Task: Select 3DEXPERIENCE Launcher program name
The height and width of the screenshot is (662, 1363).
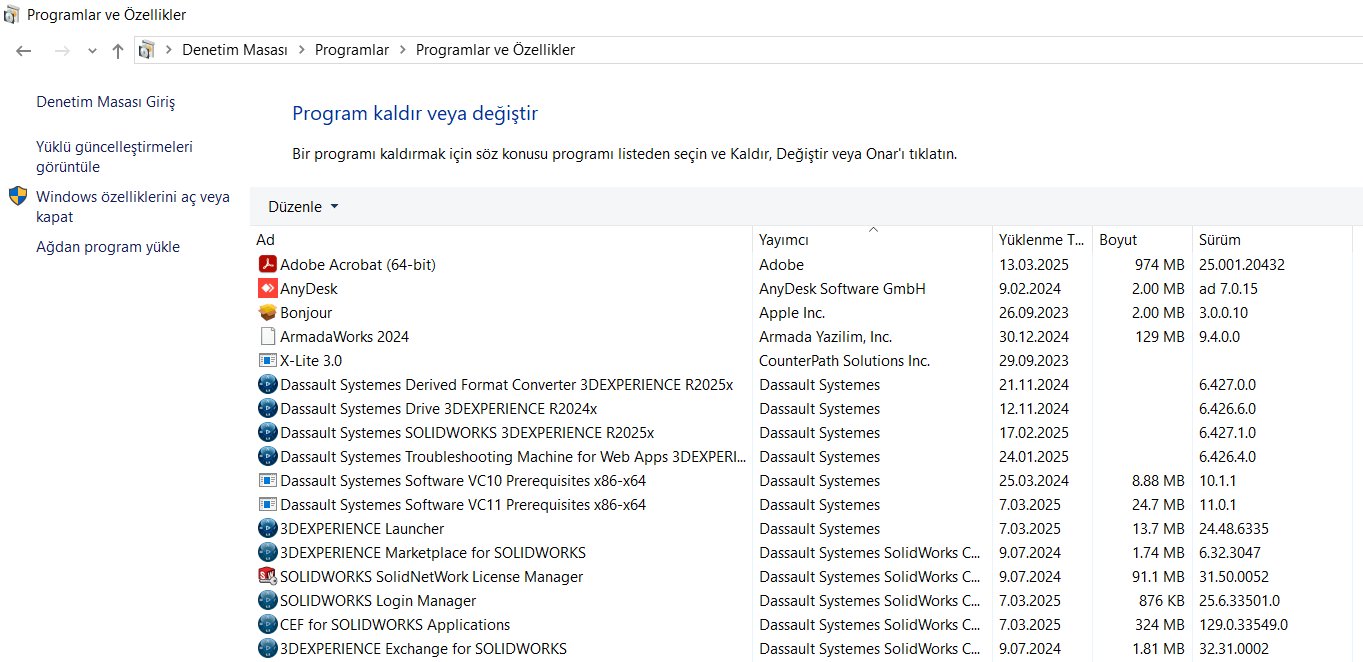Action: tap(362, 529)
